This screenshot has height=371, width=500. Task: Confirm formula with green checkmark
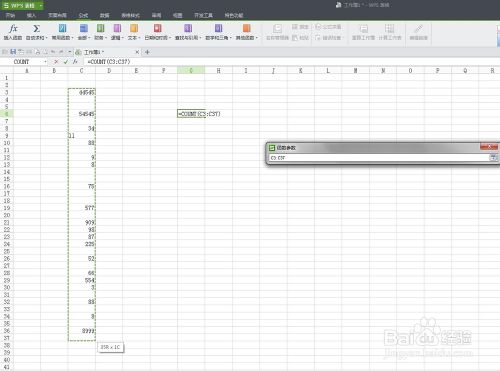[x=66, y=62]
